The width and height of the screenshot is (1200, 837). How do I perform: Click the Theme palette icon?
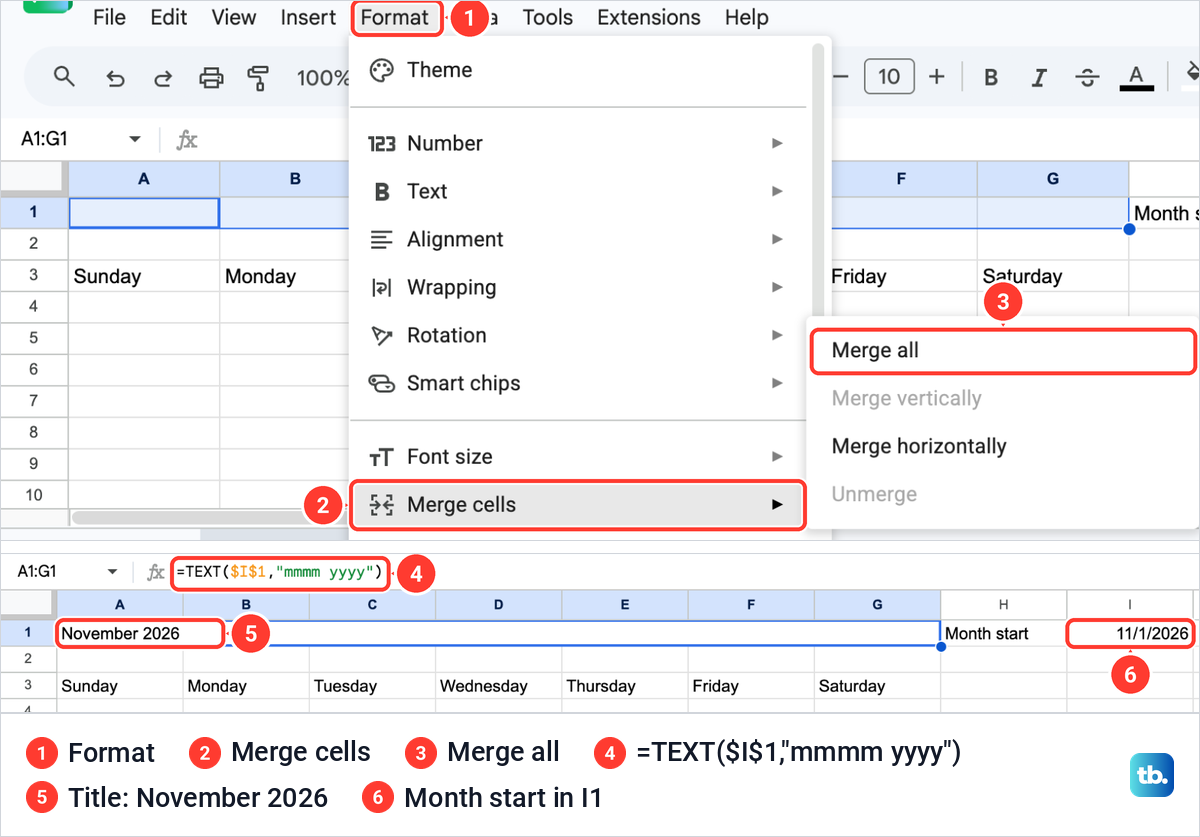pos(382,70)
